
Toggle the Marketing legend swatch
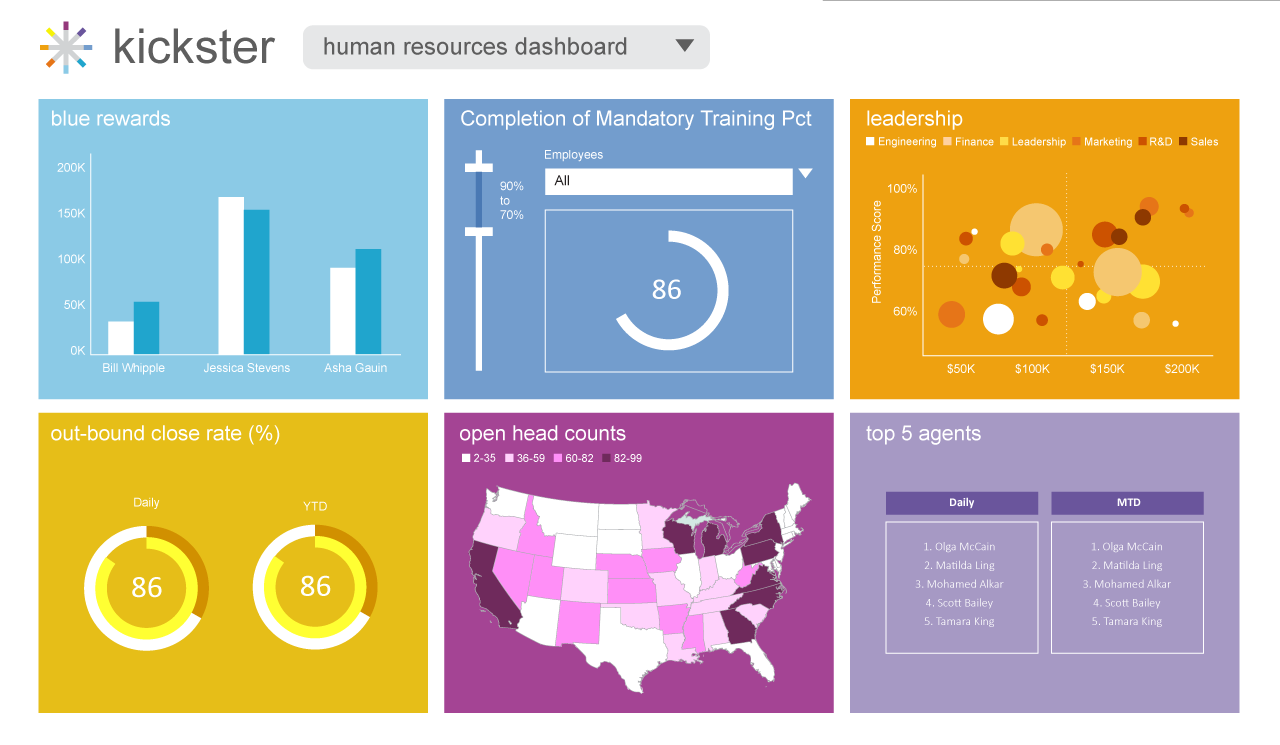point(1076,142)
